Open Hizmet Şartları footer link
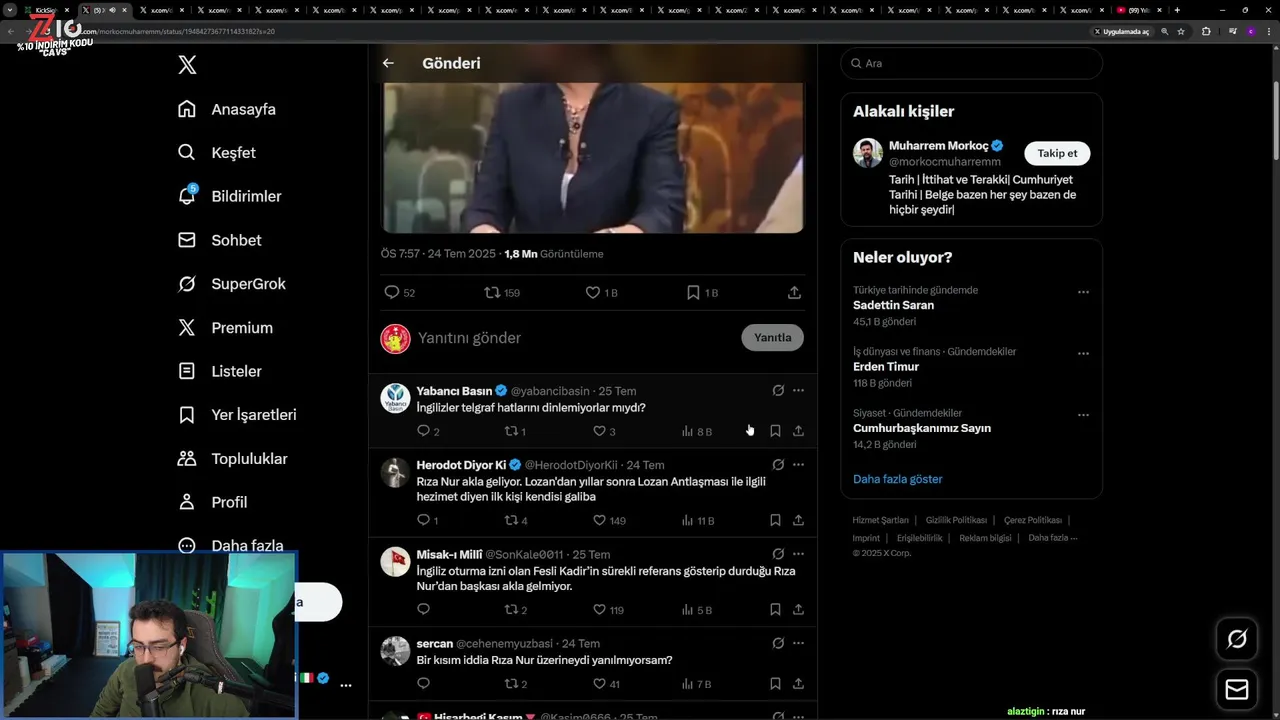1280x720 pixels. [880, 520]
